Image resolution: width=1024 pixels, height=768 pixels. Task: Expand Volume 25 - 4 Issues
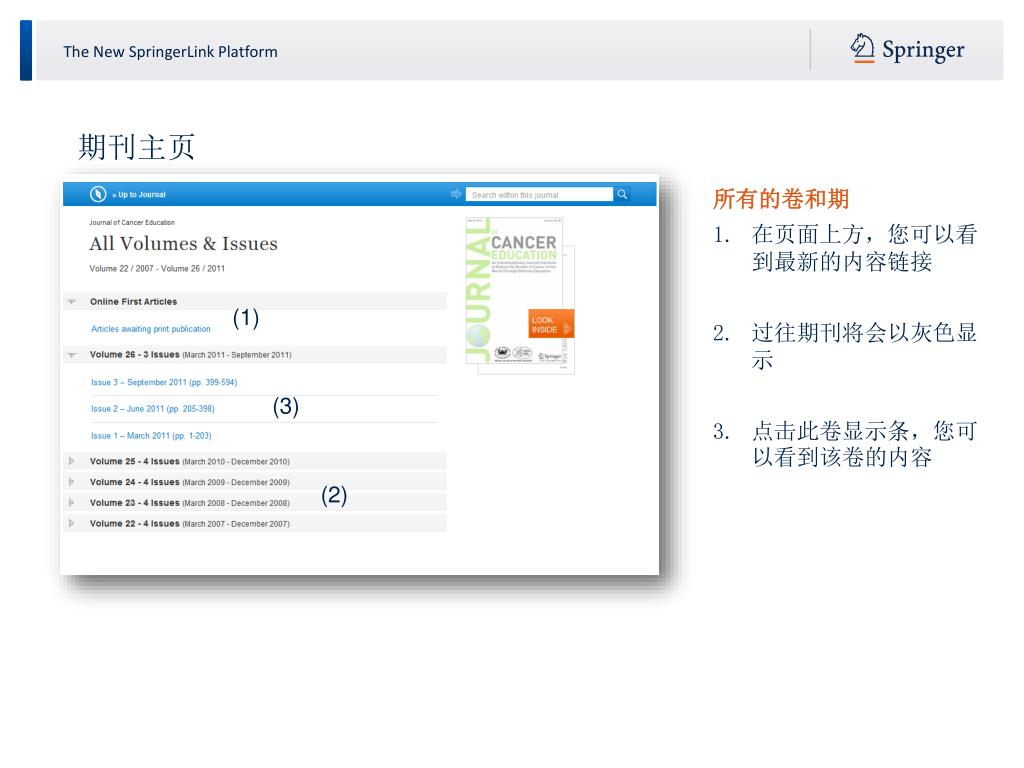71,462
